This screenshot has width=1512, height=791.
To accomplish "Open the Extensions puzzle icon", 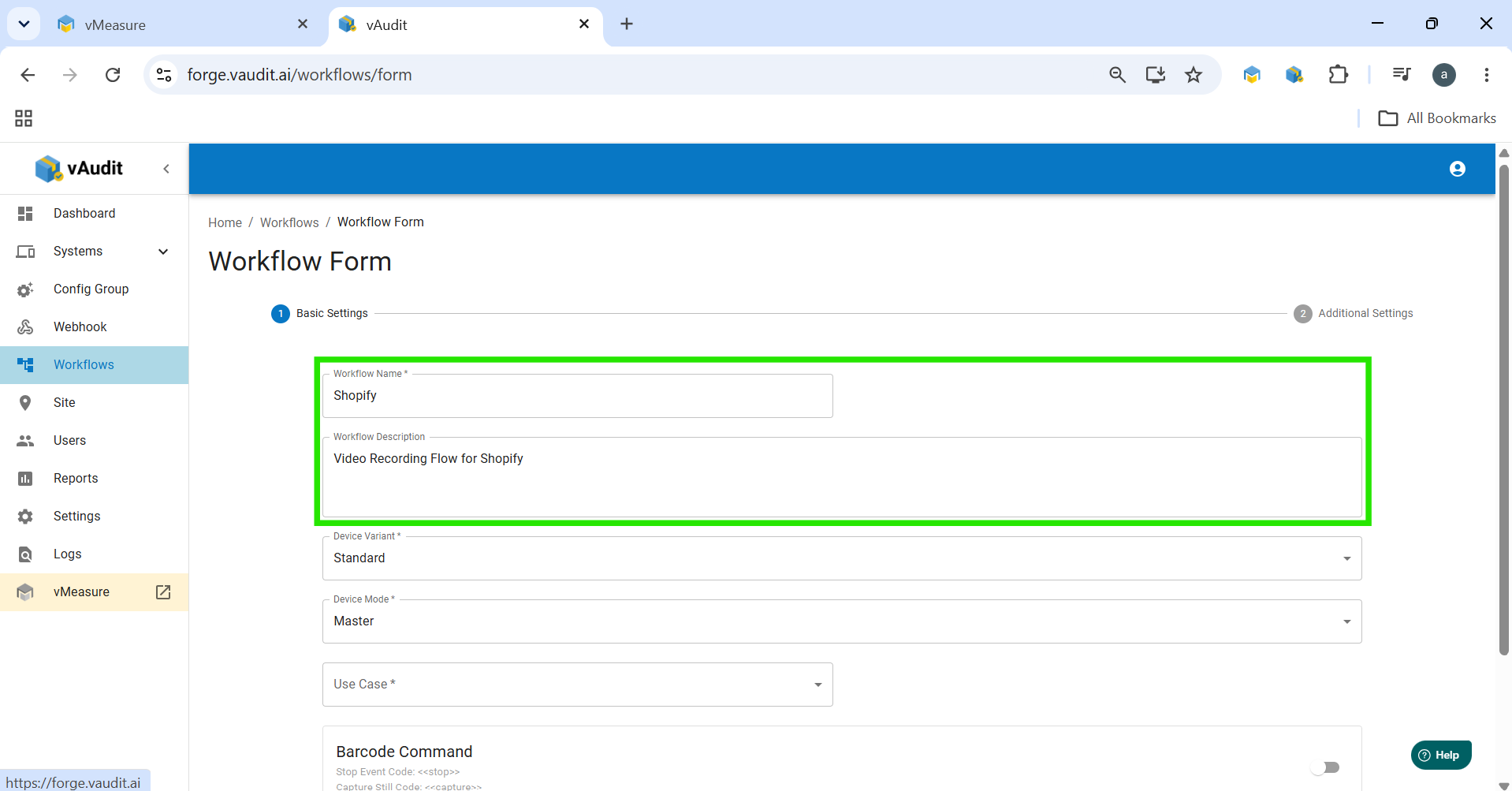I will (x=1339, y=75).
